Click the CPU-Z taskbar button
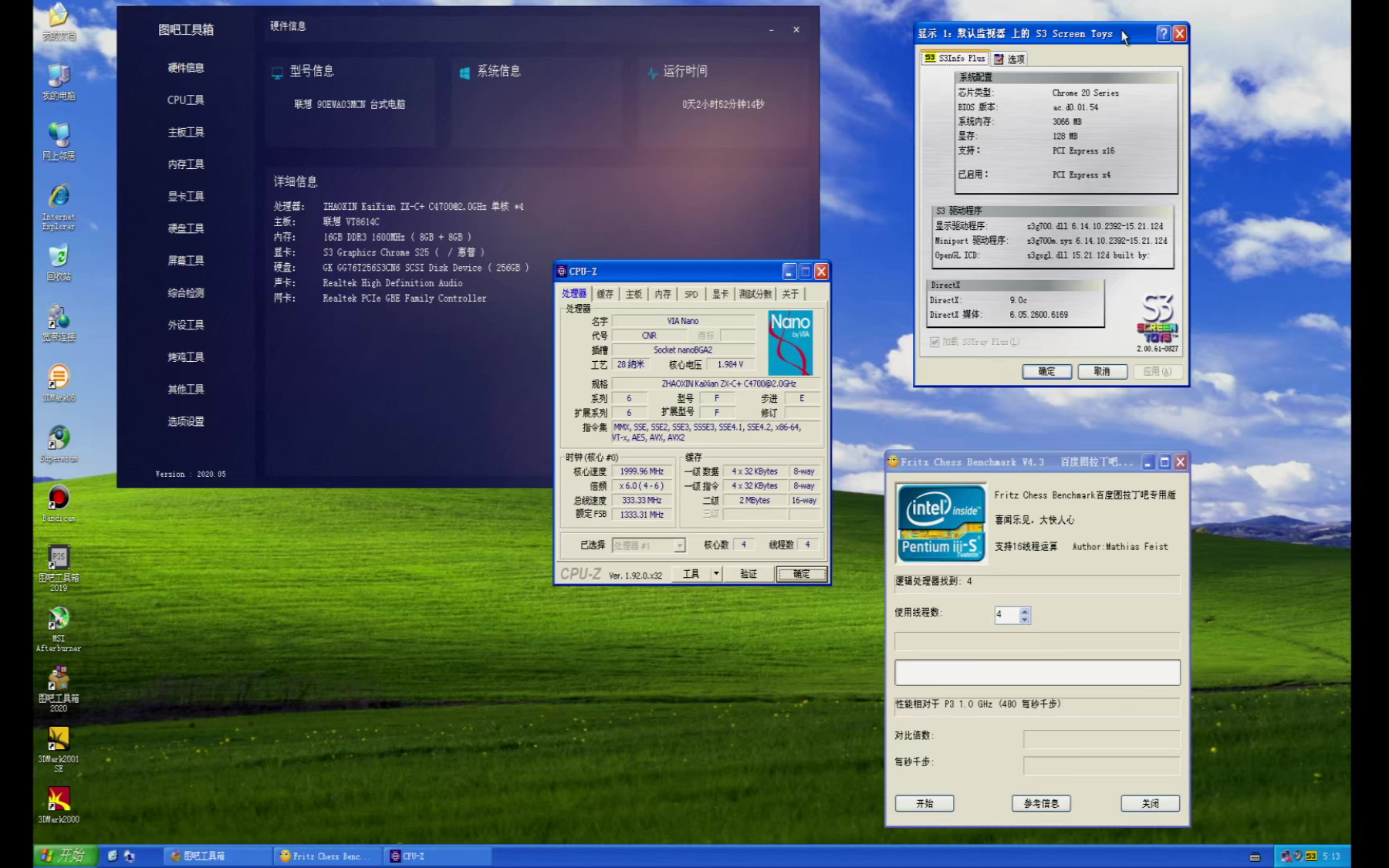The image size is (1389, 868). [438, 856]
